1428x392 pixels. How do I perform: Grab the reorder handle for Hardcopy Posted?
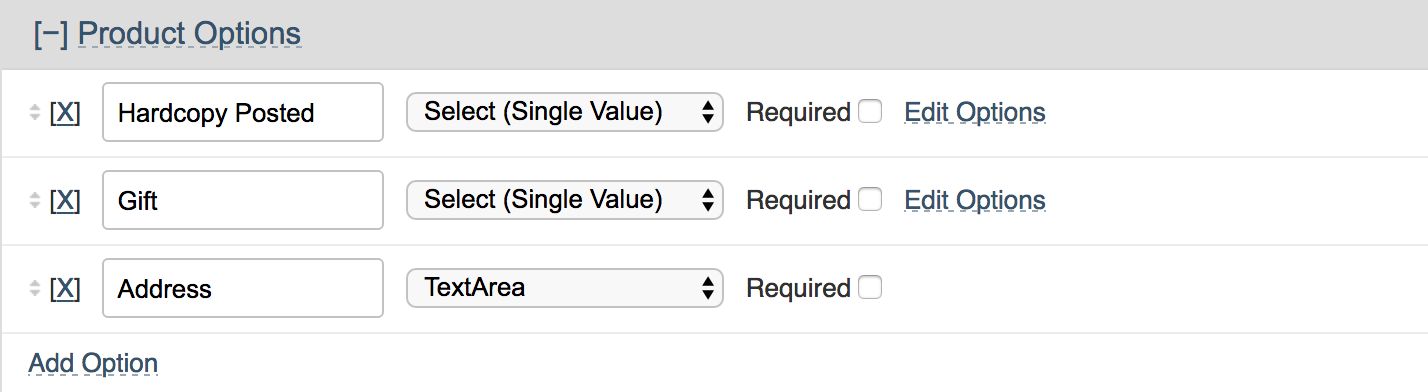click(x=35, y=113)
